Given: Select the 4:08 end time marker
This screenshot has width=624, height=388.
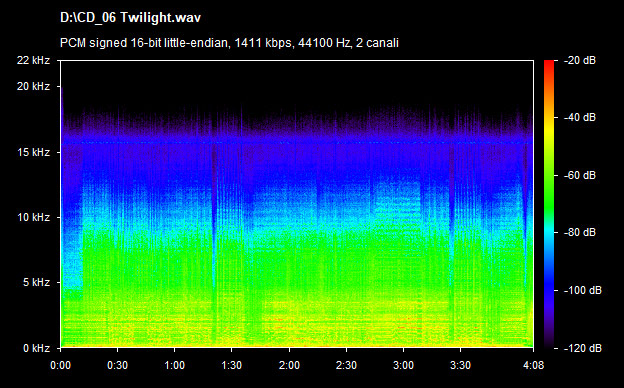Looking at the screenshot, I should tap(533, 365).
